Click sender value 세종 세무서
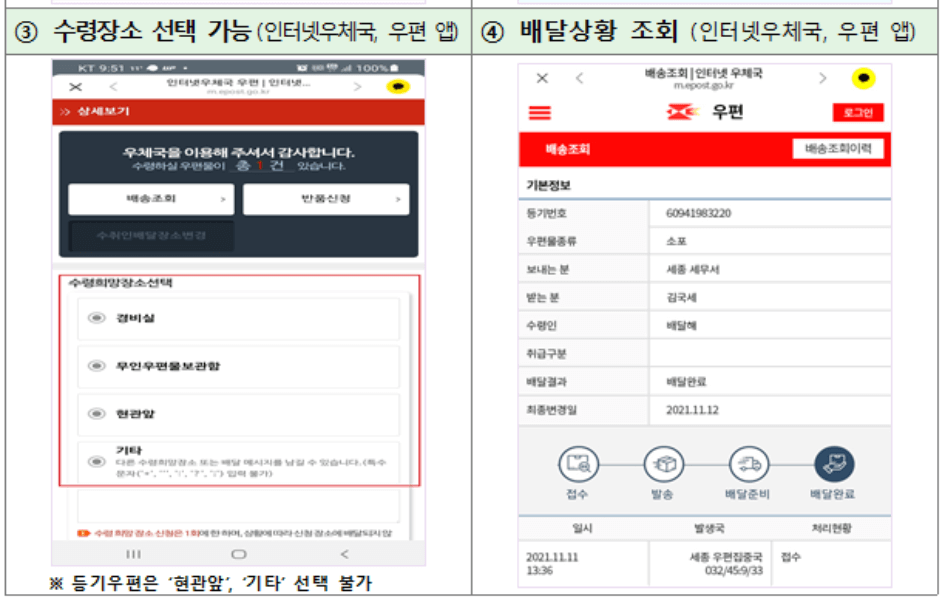 point(693,269)
